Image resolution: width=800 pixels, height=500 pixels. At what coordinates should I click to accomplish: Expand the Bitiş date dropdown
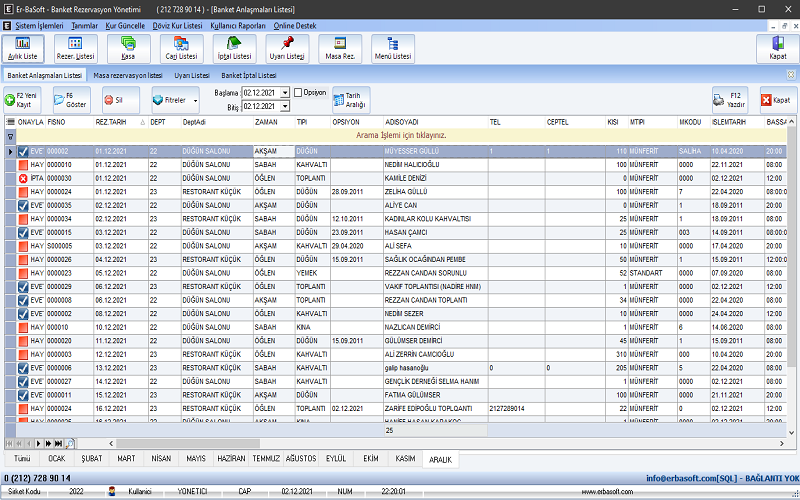click(x=285, y=106)
